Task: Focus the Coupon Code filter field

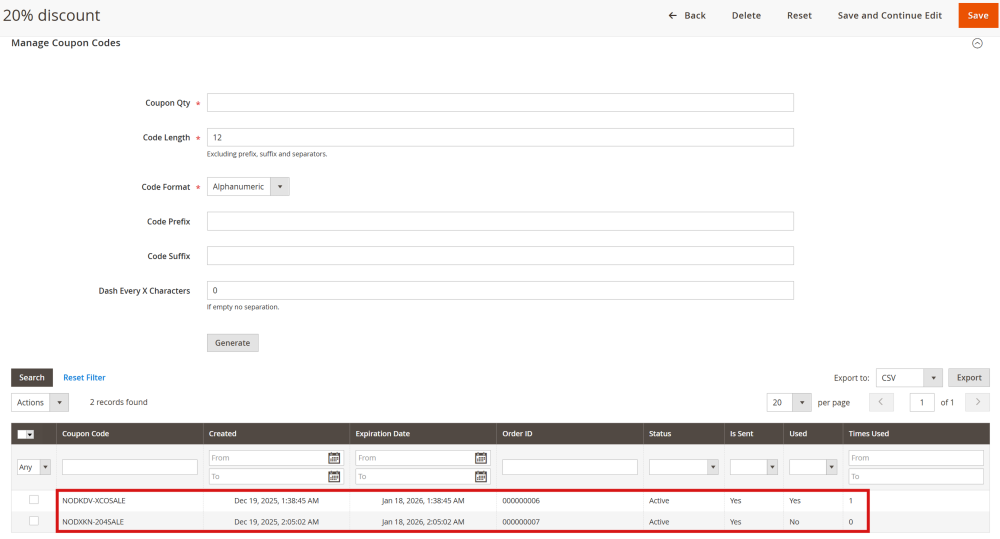Action: pyautogui.click(x=129, y=467)
